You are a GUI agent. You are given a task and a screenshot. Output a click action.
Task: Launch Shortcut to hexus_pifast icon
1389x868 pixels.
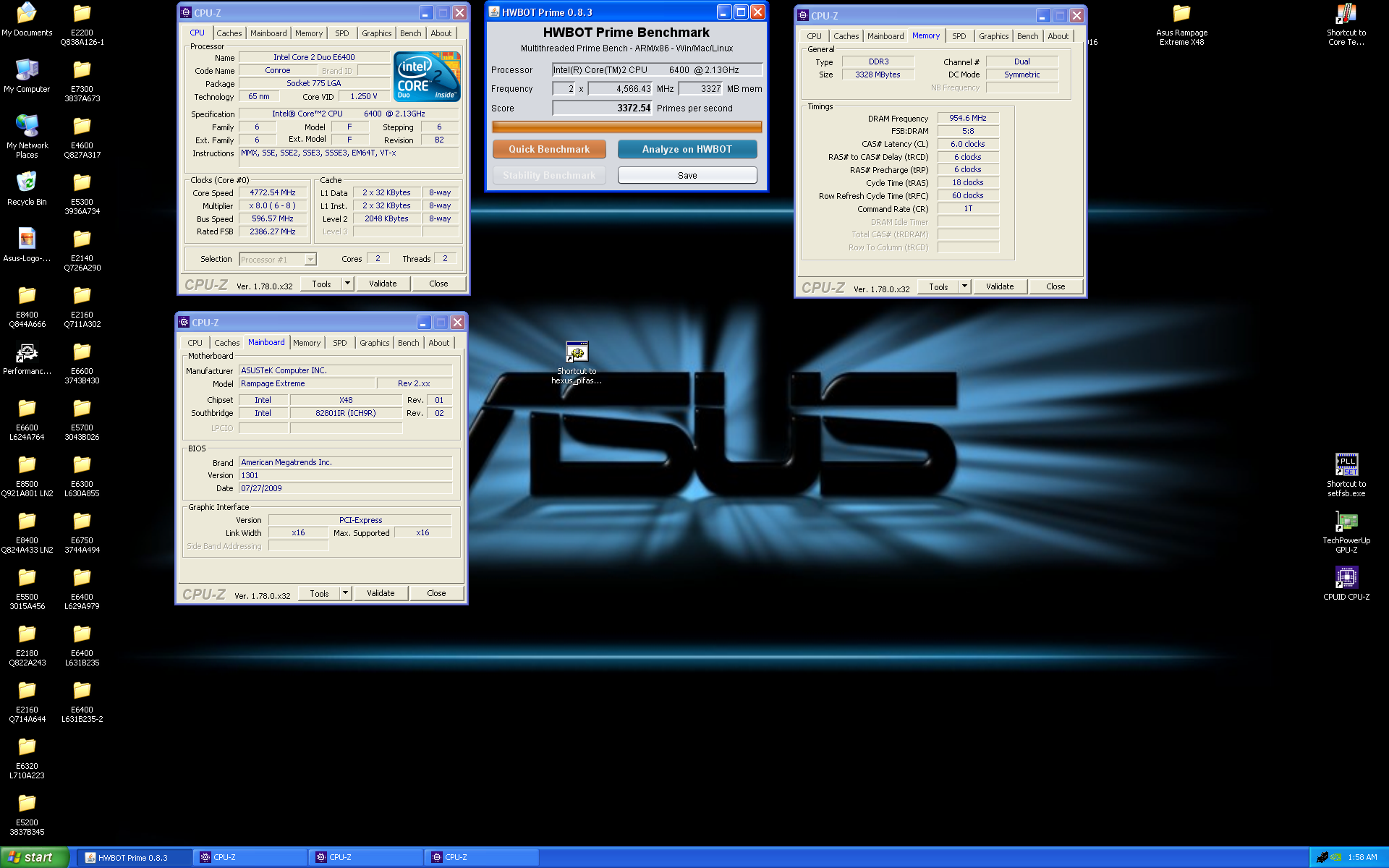577,362
